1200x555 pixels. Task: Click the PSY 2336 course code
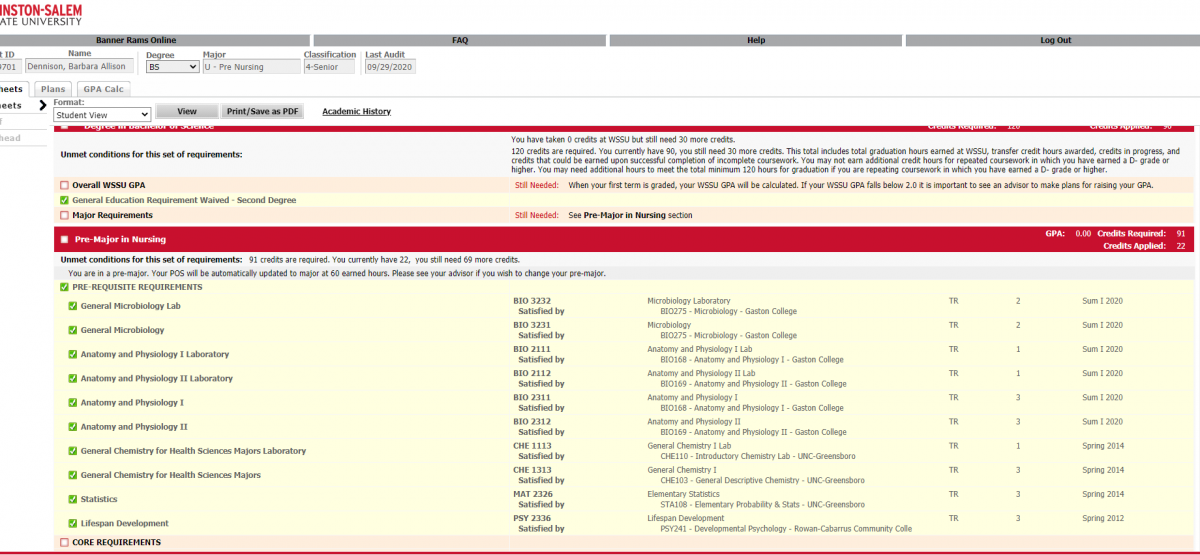[x=532, y=518]
